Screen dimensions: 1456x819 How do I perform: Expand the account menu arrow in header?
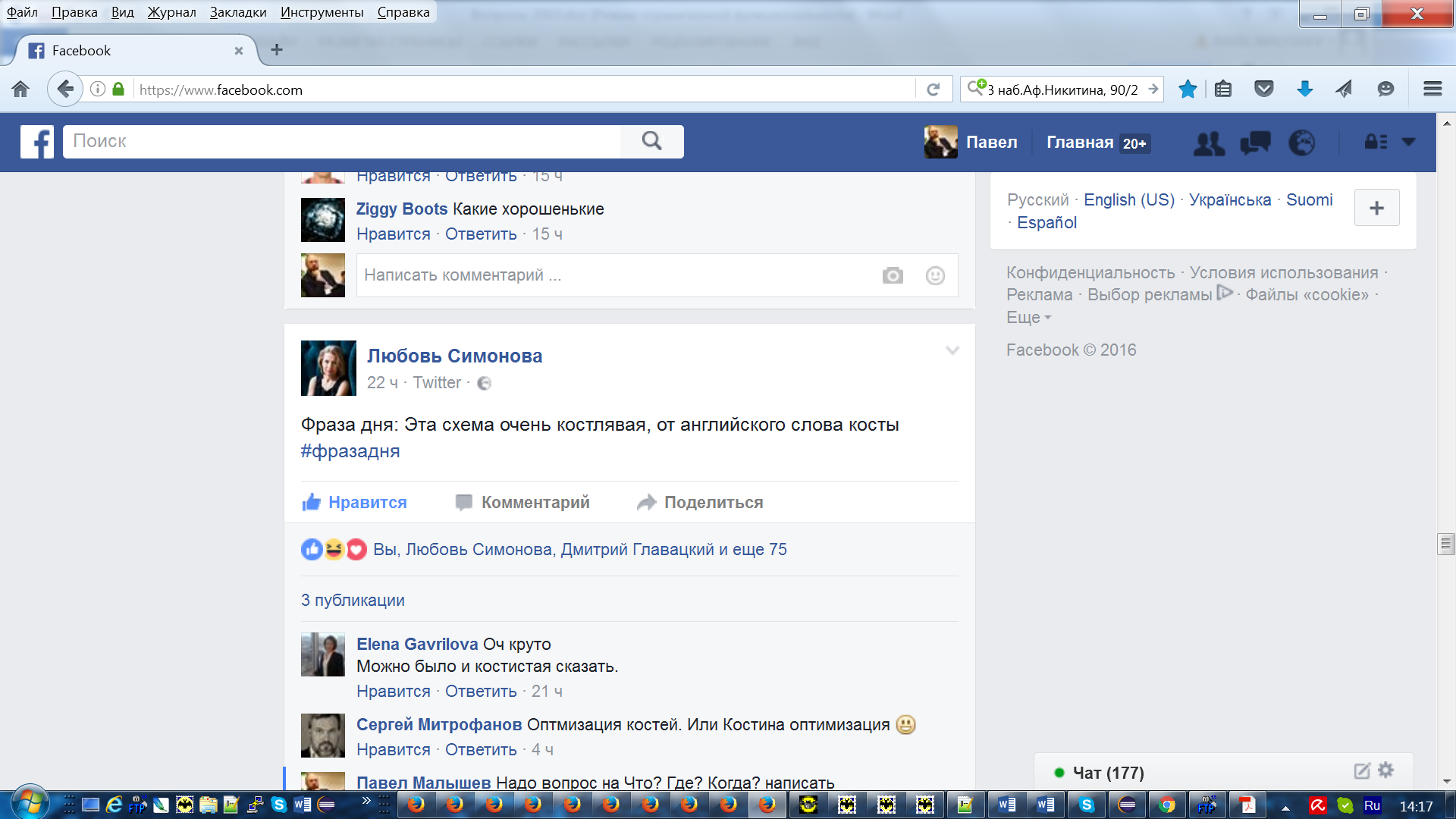[x=1409, y=142]
